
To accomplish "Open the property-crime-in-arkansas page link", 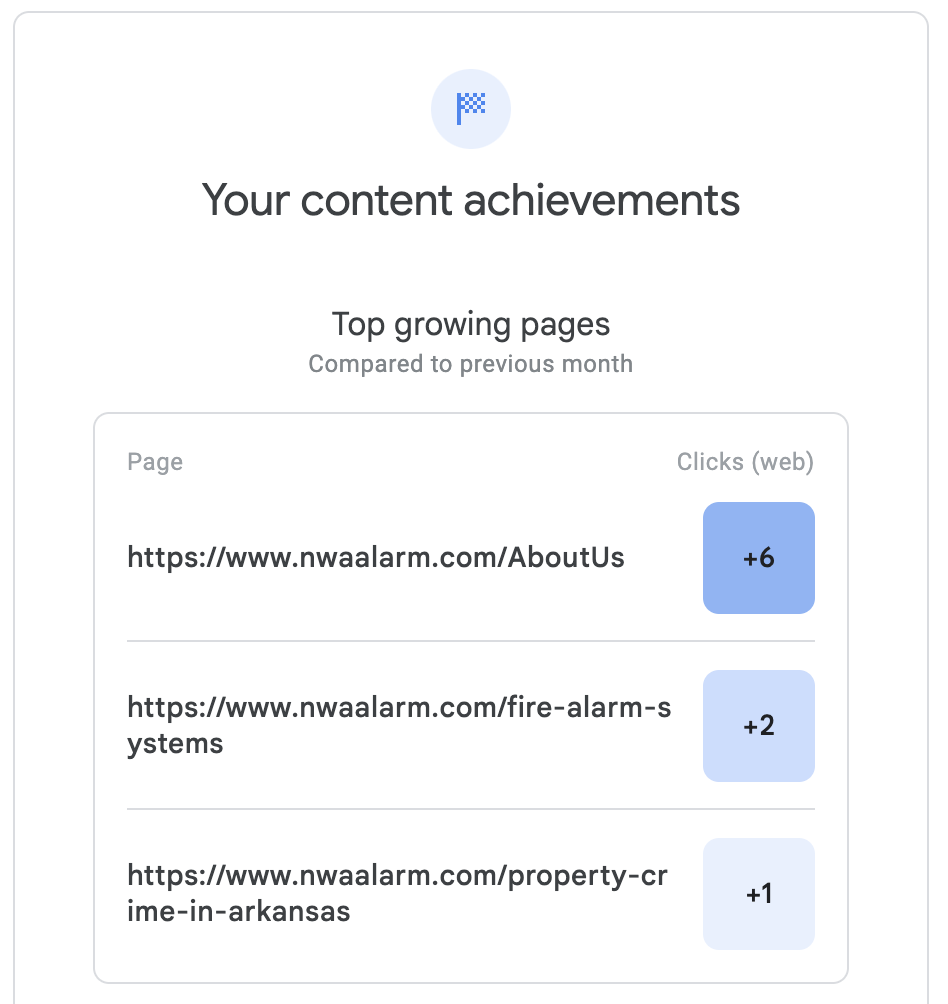I will tap(397, 876).
